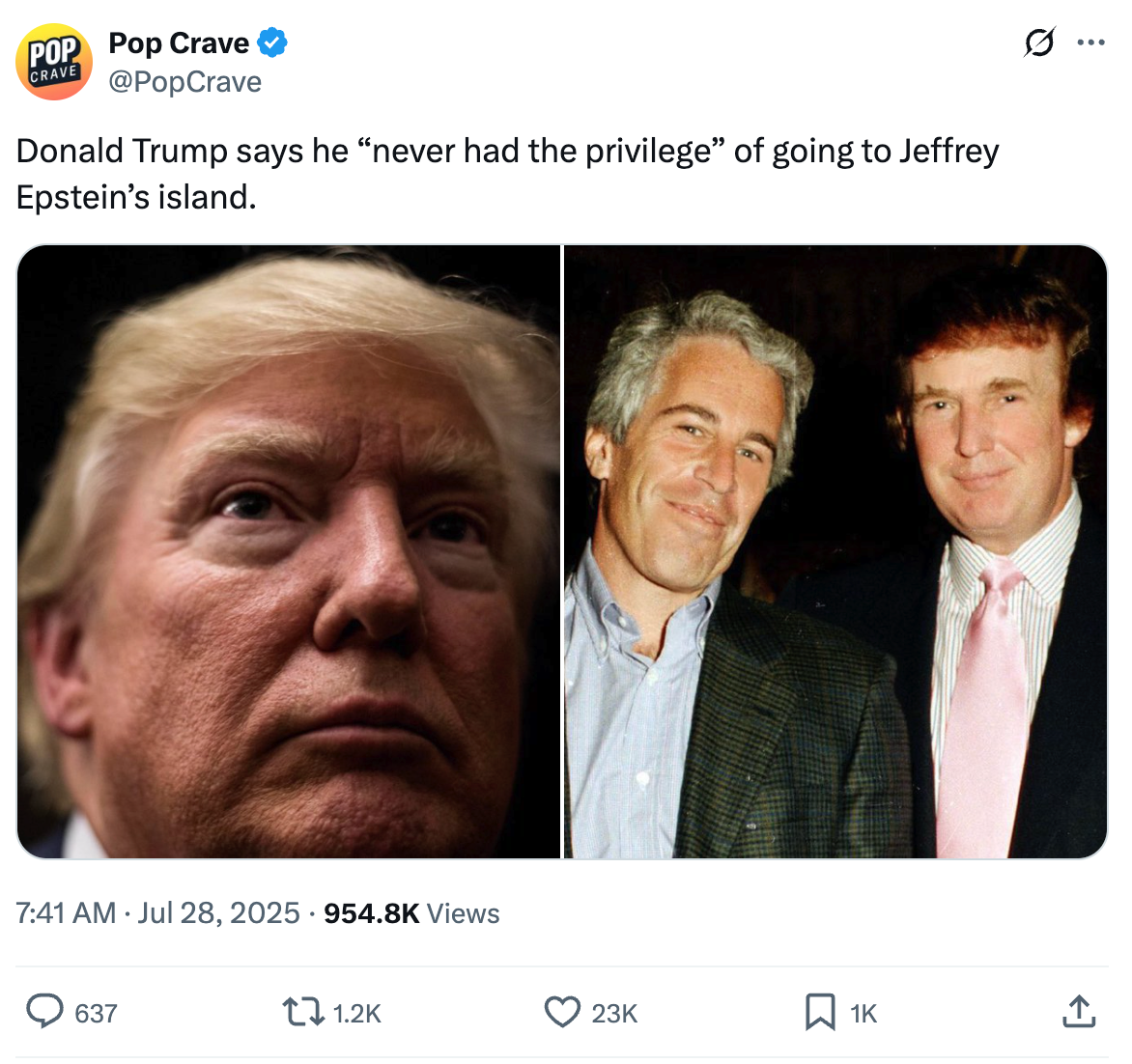Click the repost arrows icon
The height and width of the screenshot is (1064, 1132).
point(302,1012)
